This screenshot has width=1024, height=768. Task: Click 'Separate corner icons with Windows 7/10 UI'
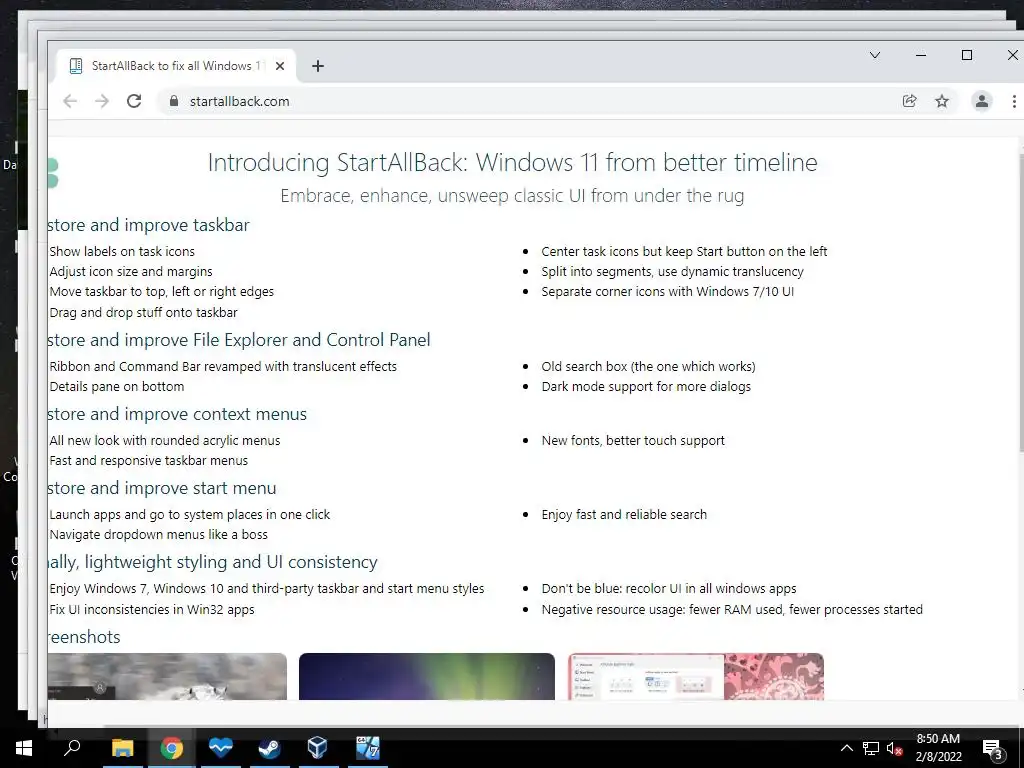coord(667,292)
